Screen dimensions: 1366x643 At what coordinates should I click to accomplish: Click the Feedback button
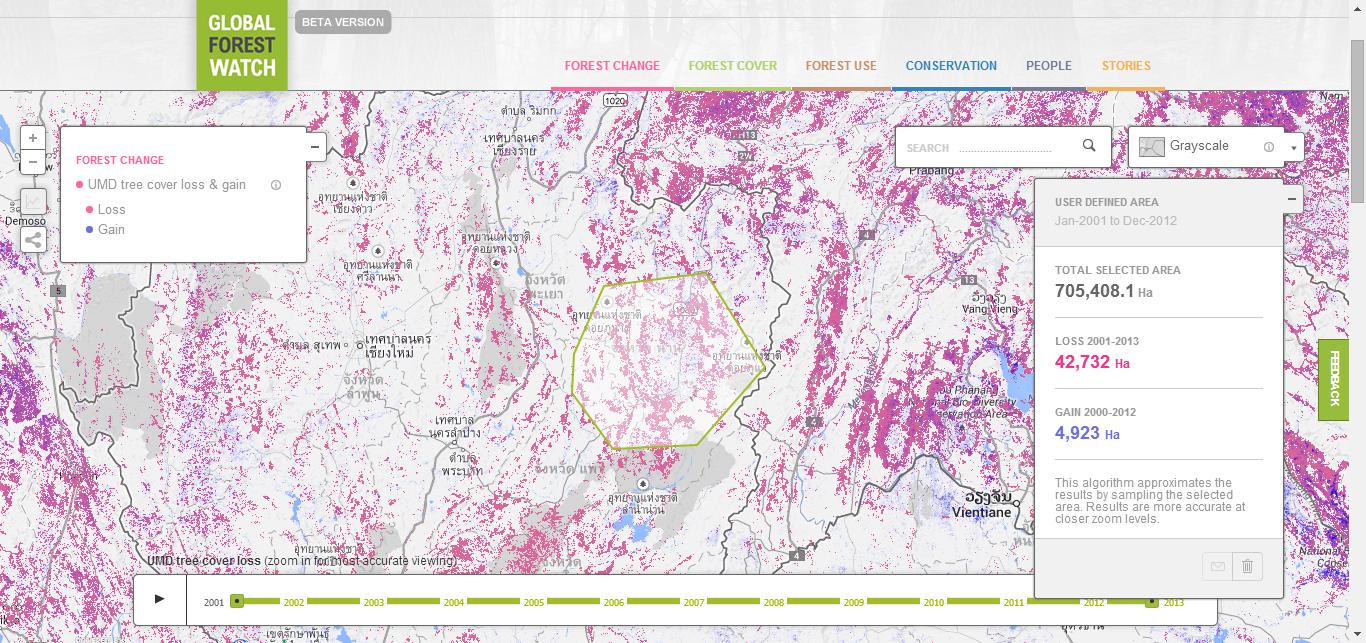coord(1334,380)
